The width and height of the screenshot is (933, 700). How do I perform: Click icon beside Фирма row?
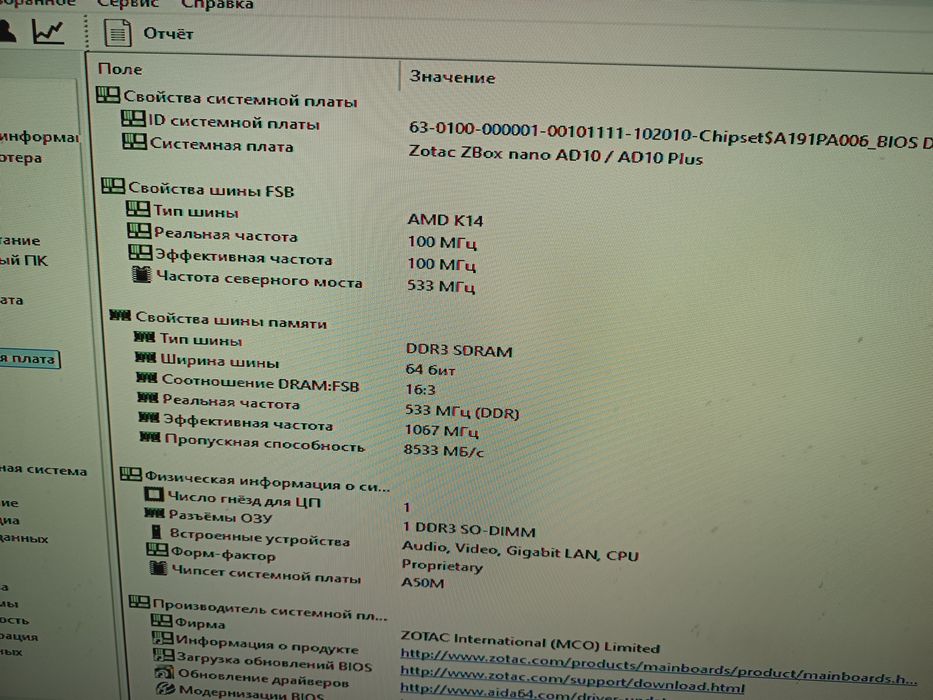coord(161,621)
